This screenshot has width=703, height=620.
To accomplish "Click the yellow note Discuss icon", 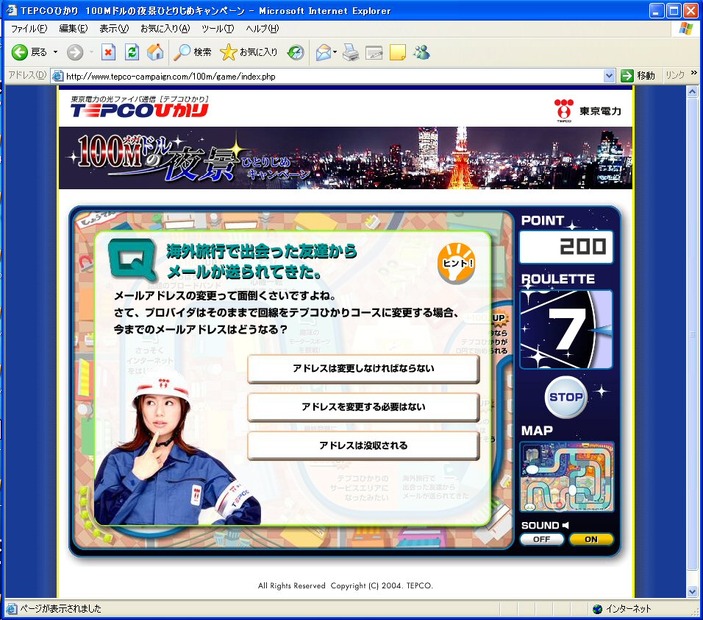I will coord(398,52).
